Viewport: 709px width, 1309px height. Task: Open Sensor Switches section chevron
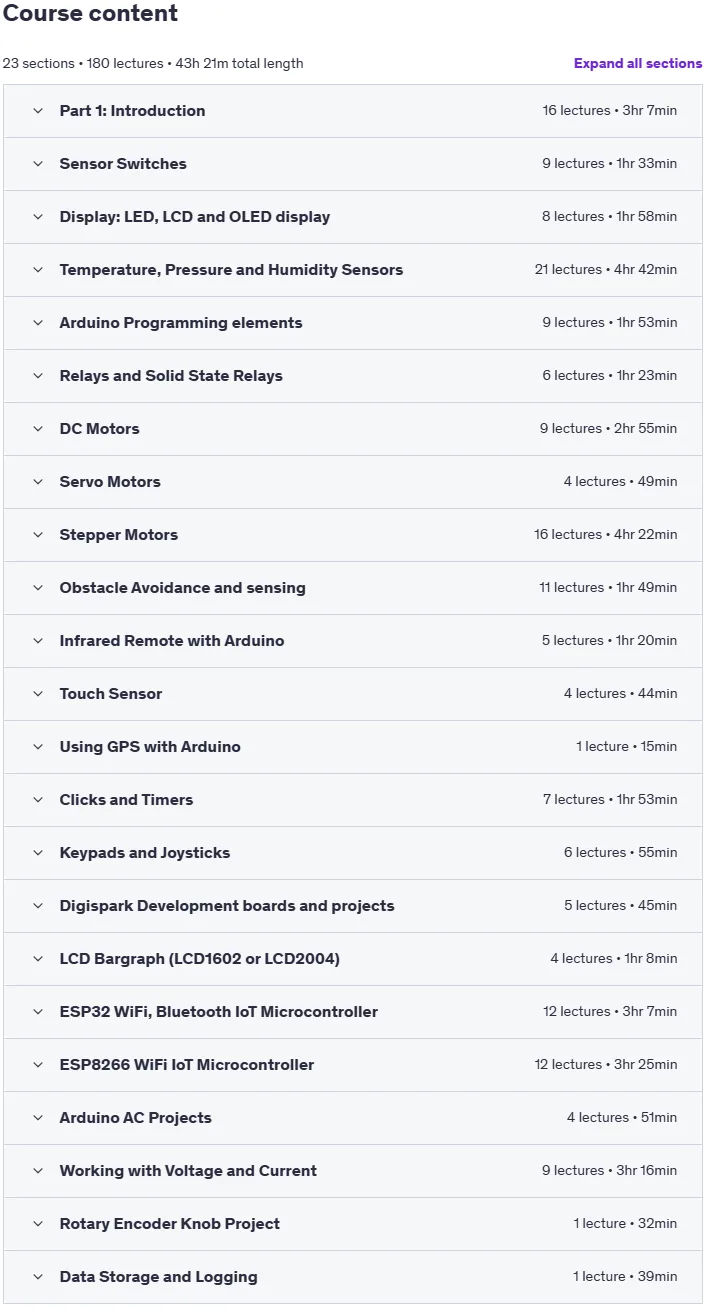coord(38,164)
